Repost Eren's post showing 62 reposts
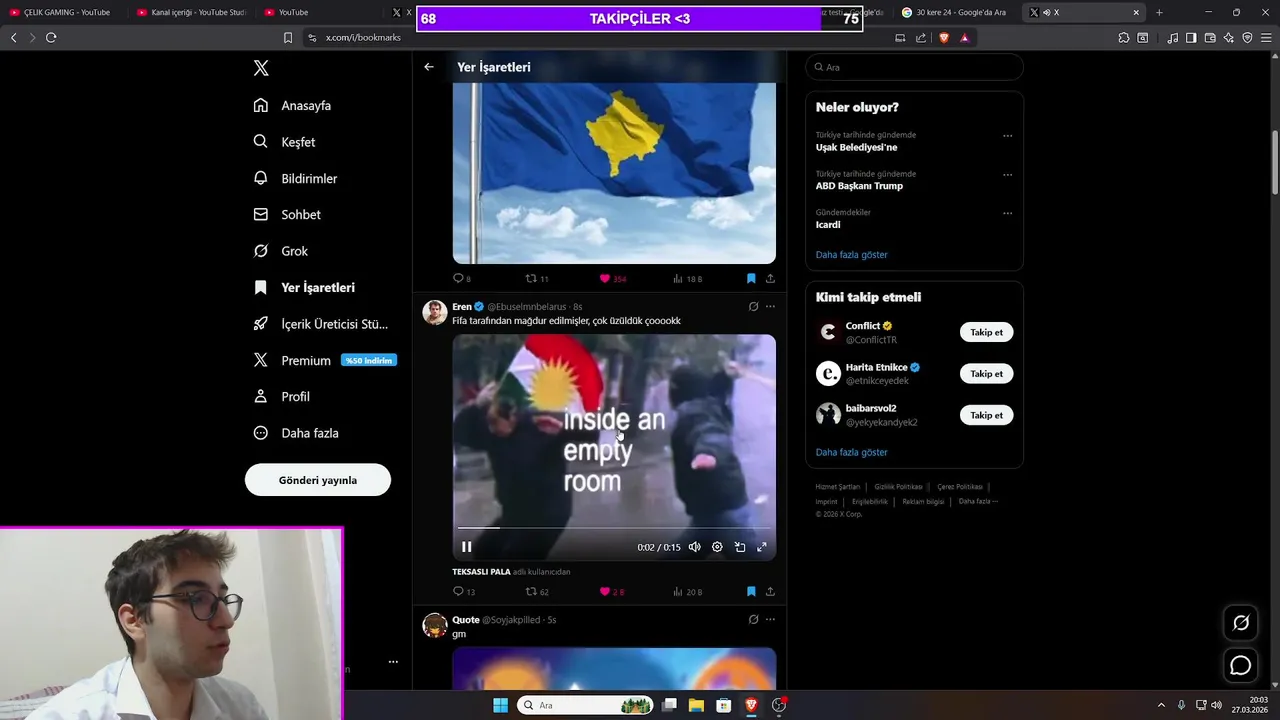This screenshot has width=1280, height=720. pos(537,592)
